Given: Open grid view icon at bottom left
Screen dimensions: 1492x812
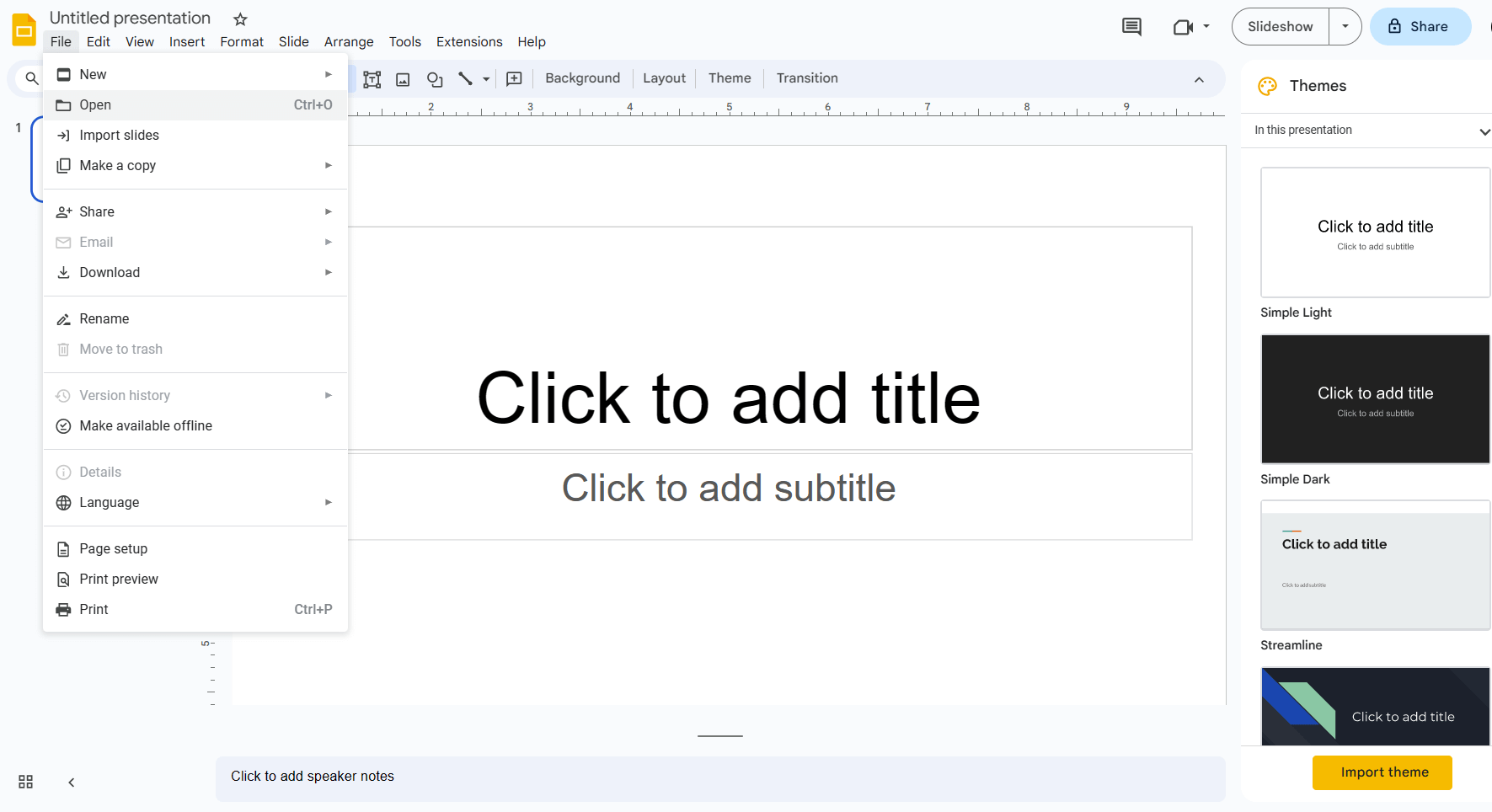Looking at the screenshot, I should [x=25, y=782].
